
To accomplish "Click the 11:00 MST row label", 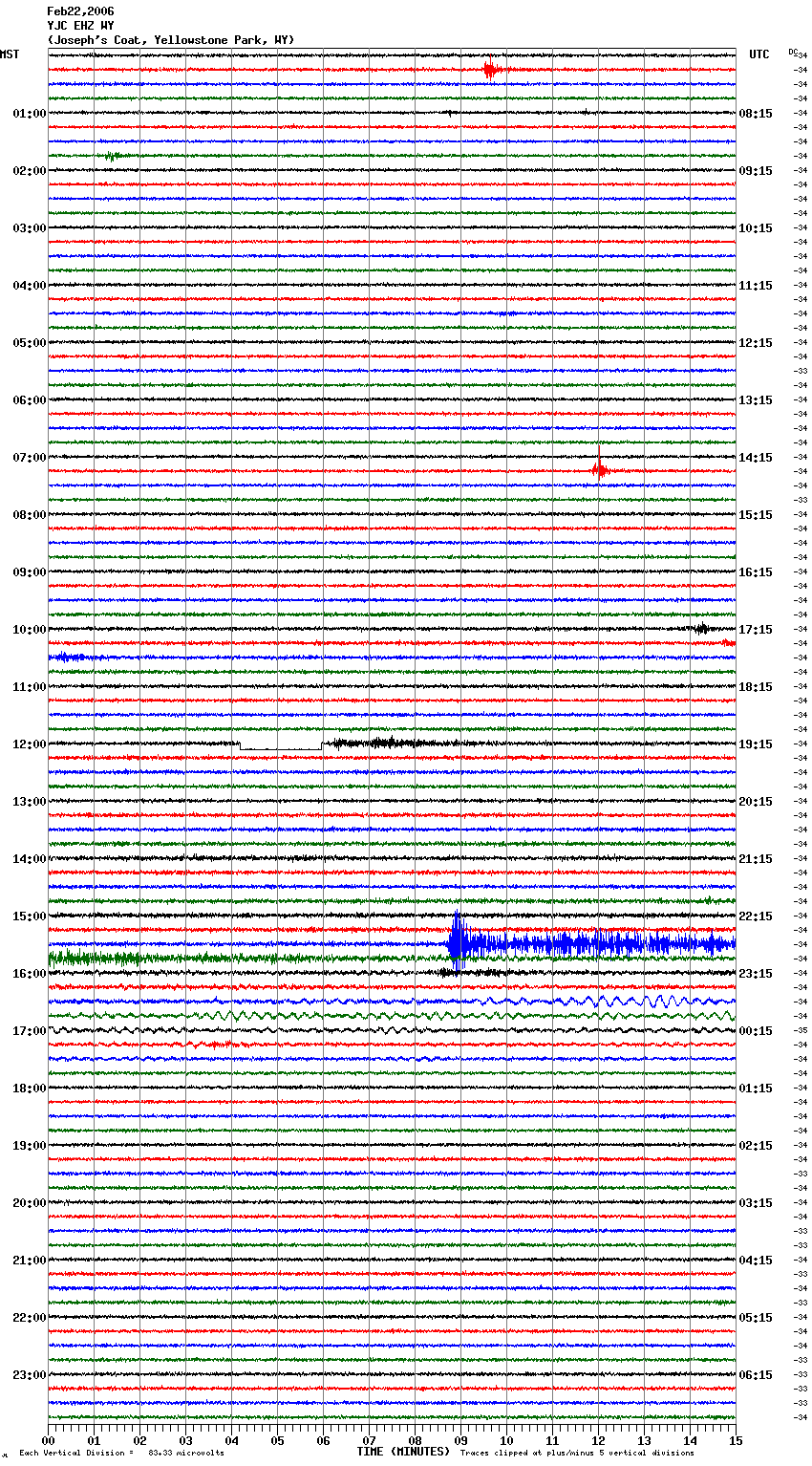I will pos(30,687).
